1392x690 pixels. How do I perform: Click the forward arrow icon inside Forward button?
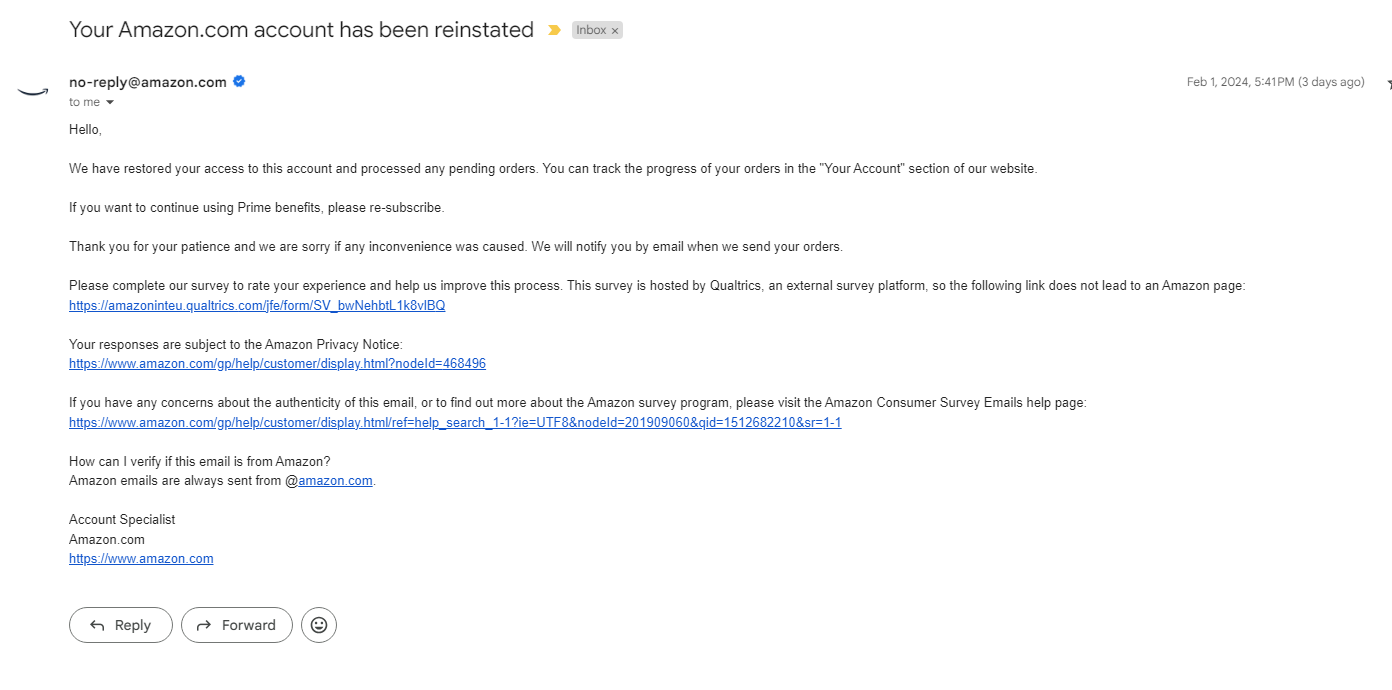[x=204, y=625]
